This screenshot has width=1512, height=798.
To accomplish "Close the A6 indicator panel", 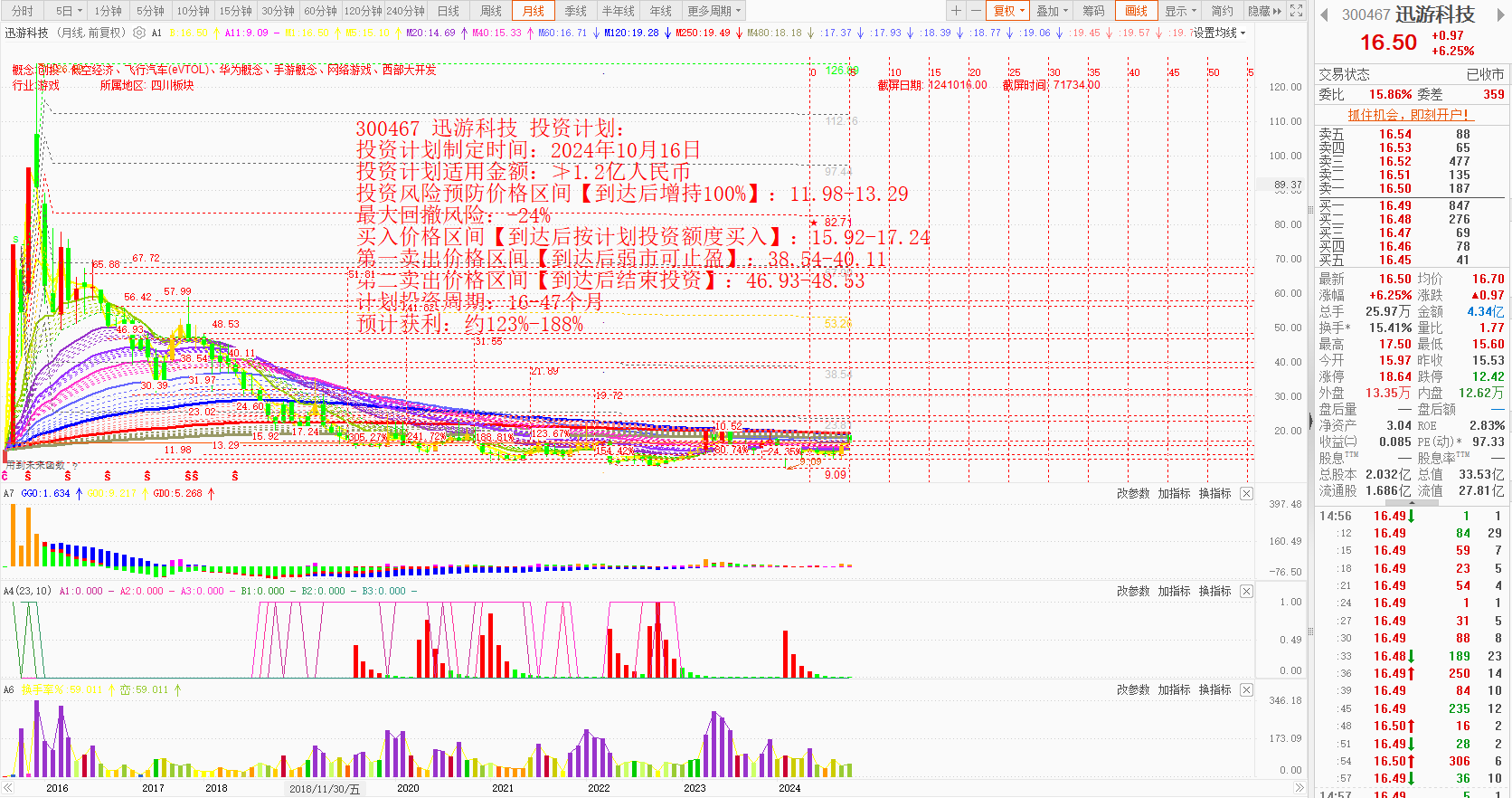I will (x=1246, y=689).
